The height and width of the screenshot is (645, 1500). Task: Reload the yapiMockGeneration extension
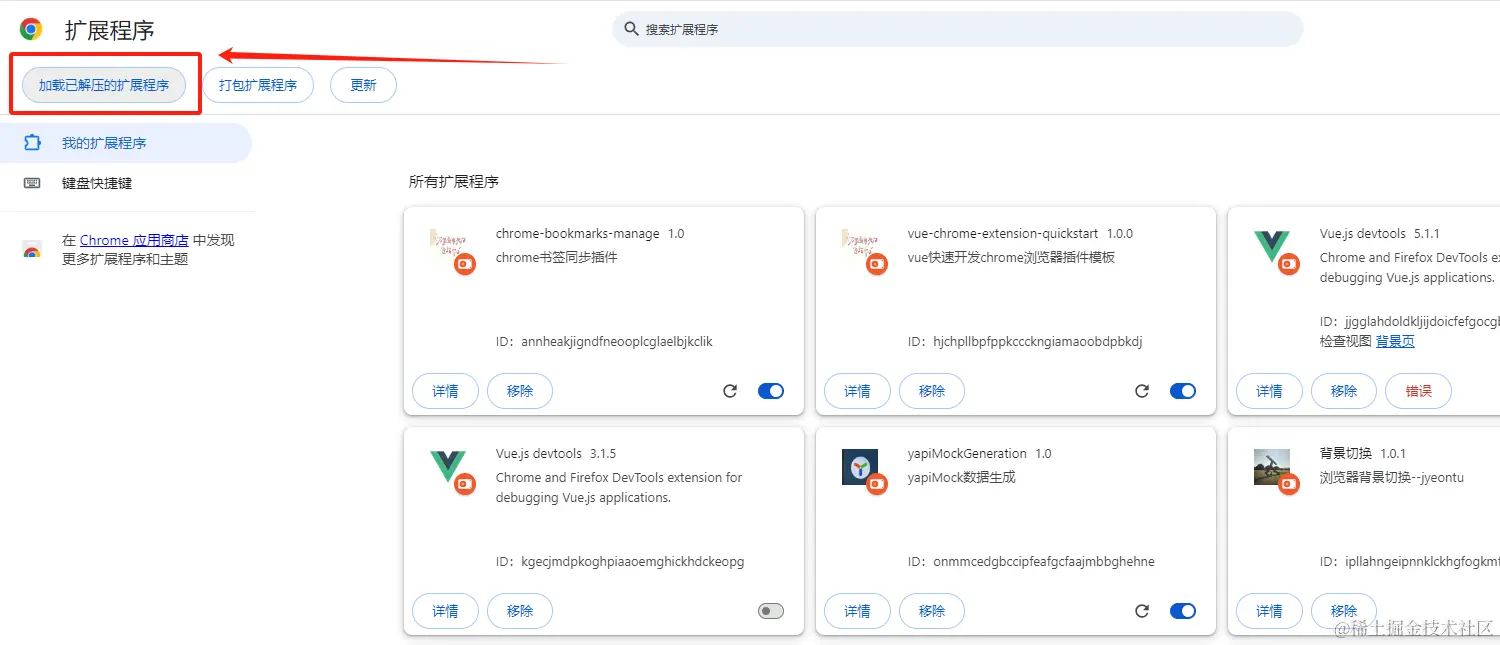click(1142, 611)
